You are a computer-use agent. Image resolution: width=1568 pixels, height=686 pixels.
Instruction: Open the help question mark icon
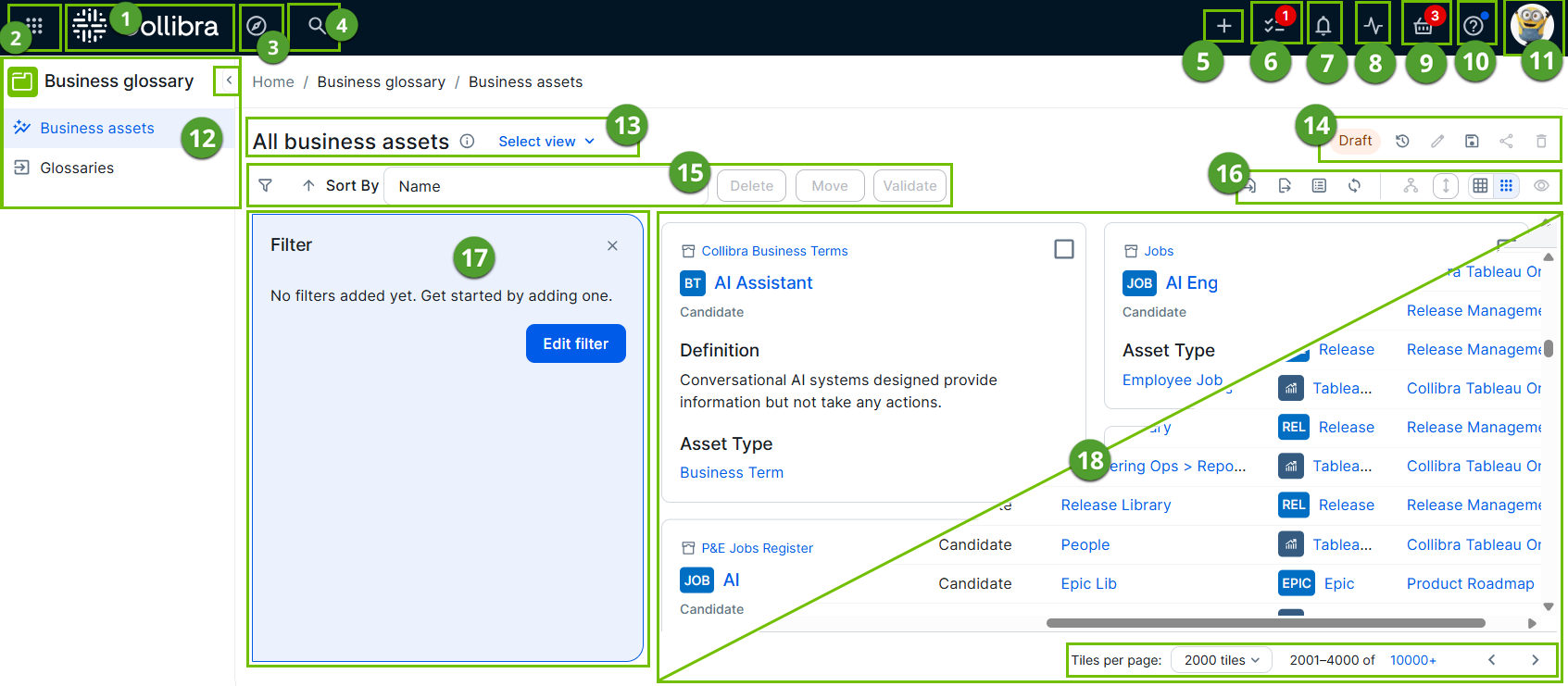[1473, 26]
